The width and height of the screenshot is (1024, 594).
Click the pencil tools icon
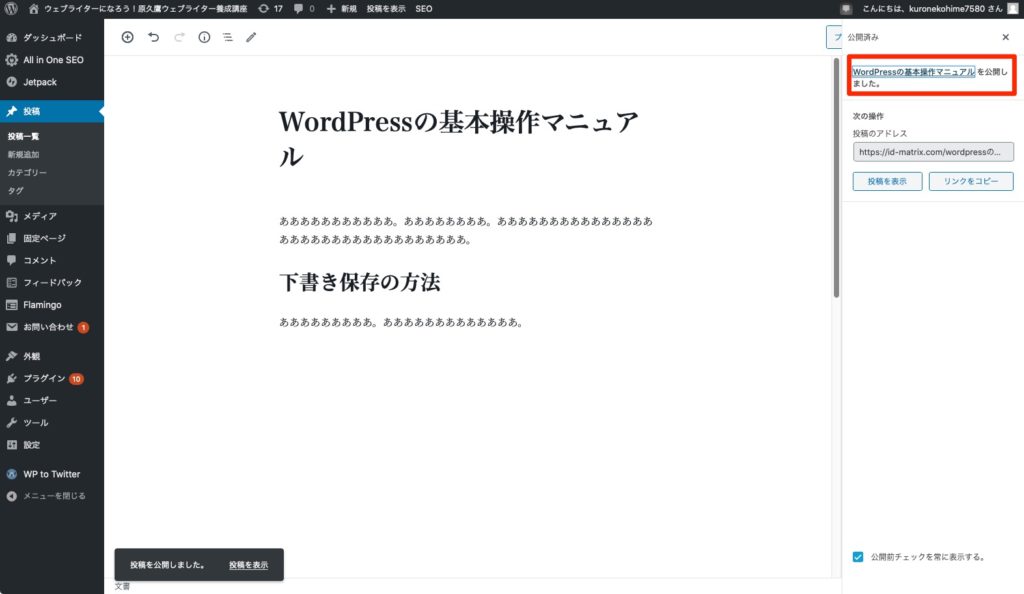(x=251, y=37)
